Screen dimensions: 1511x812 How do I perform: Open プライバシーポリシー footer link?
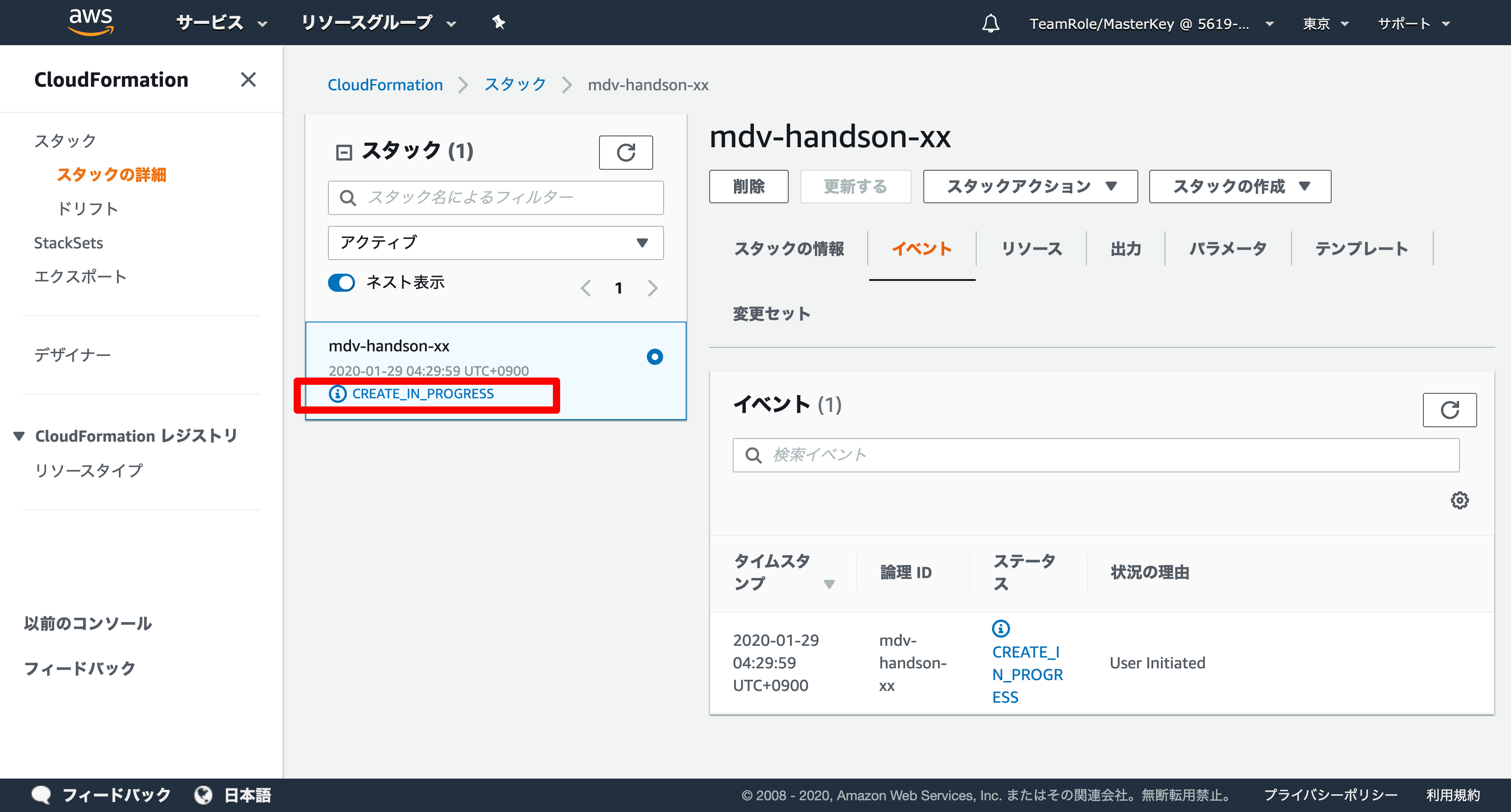[x=1330, y=795]
